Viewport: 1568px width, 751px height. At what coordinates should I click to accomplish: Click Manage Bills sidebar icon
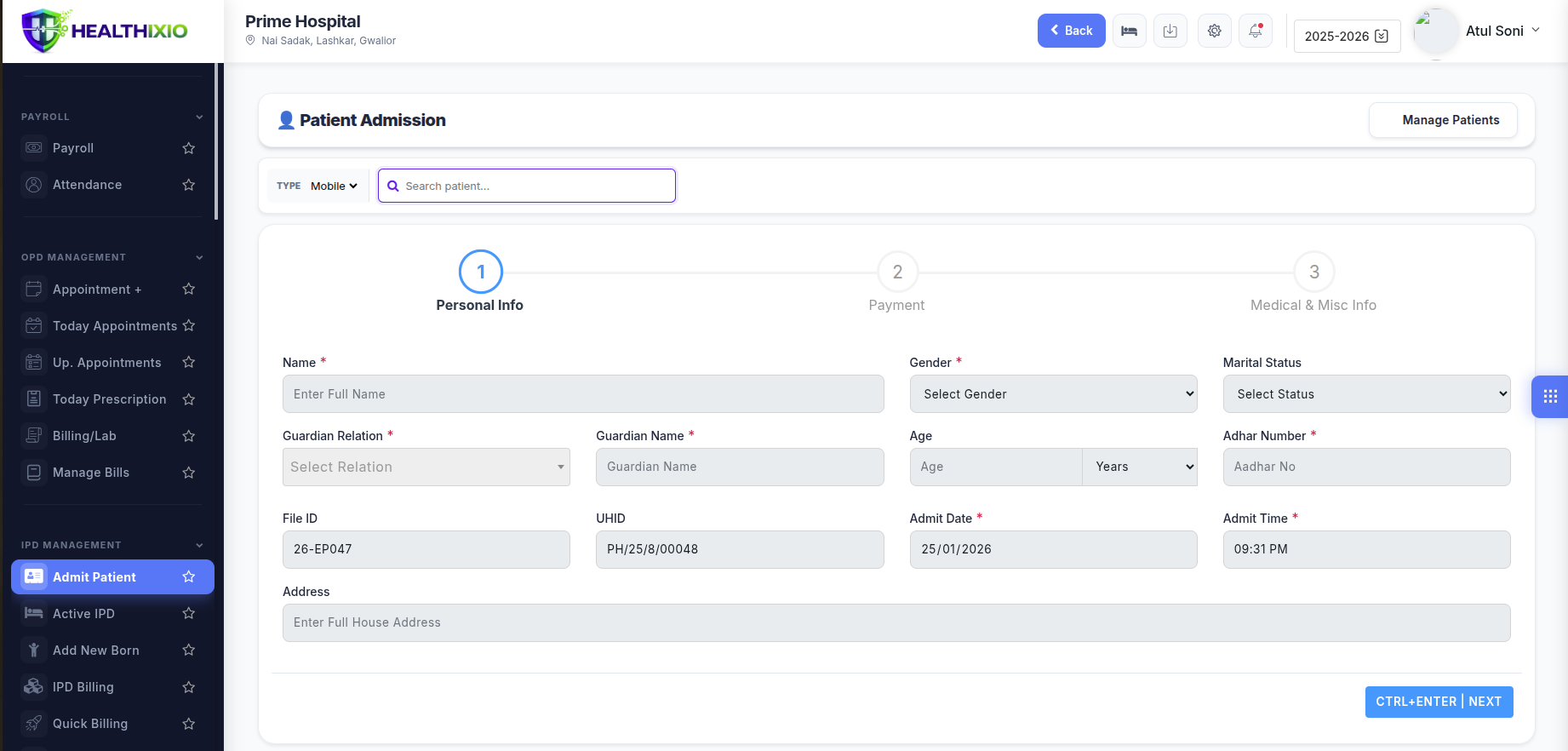(34, 473)
